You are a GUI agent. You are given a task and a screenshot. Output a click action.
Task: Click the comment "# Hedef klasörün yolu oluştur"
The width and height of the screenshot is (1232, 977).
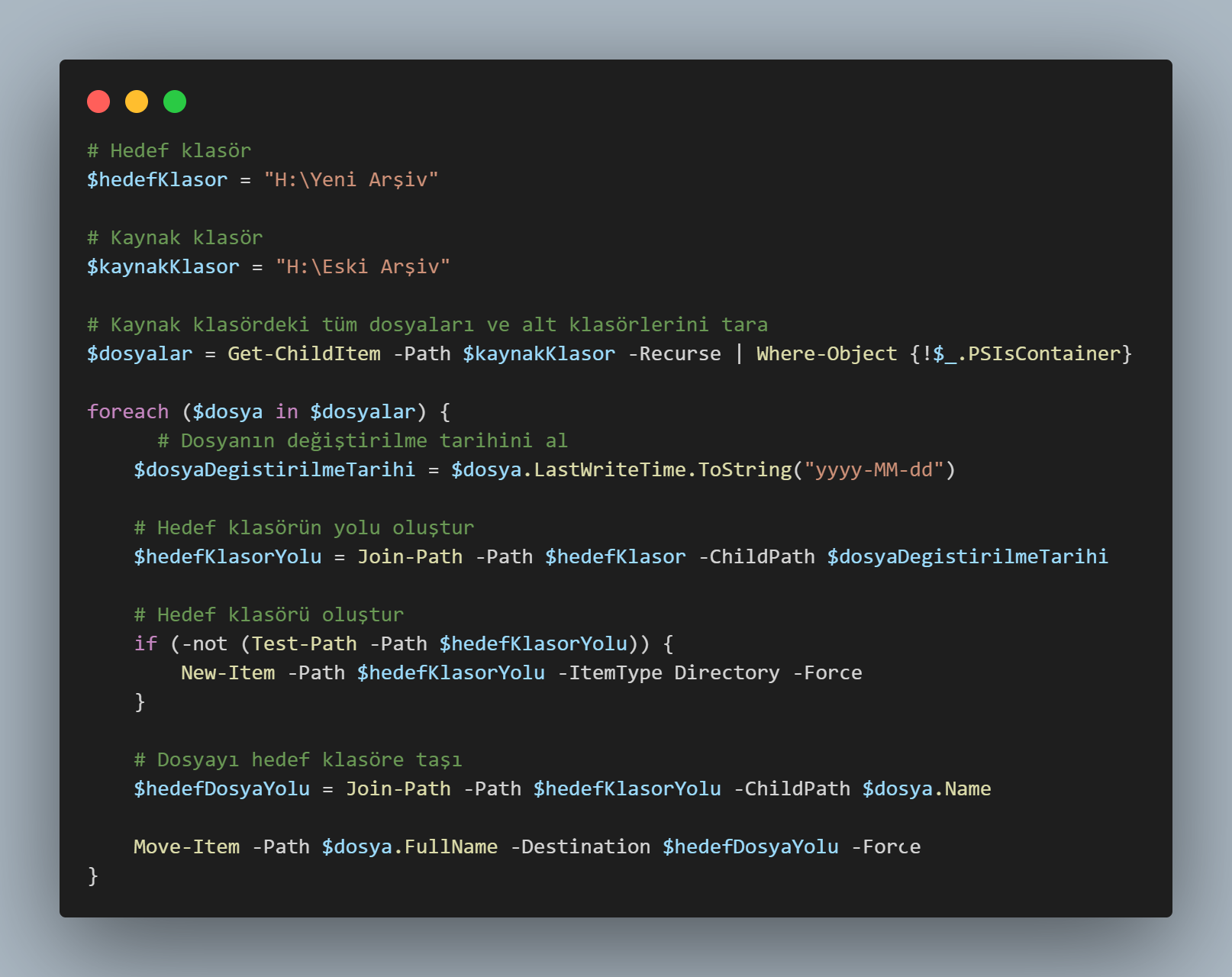pyautogui.click(x=304, y=527)
